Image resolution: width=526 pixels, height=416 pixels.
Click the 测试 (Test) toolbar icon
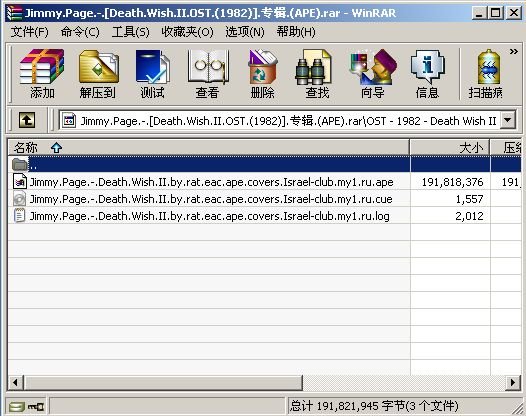tap(153, 73)
